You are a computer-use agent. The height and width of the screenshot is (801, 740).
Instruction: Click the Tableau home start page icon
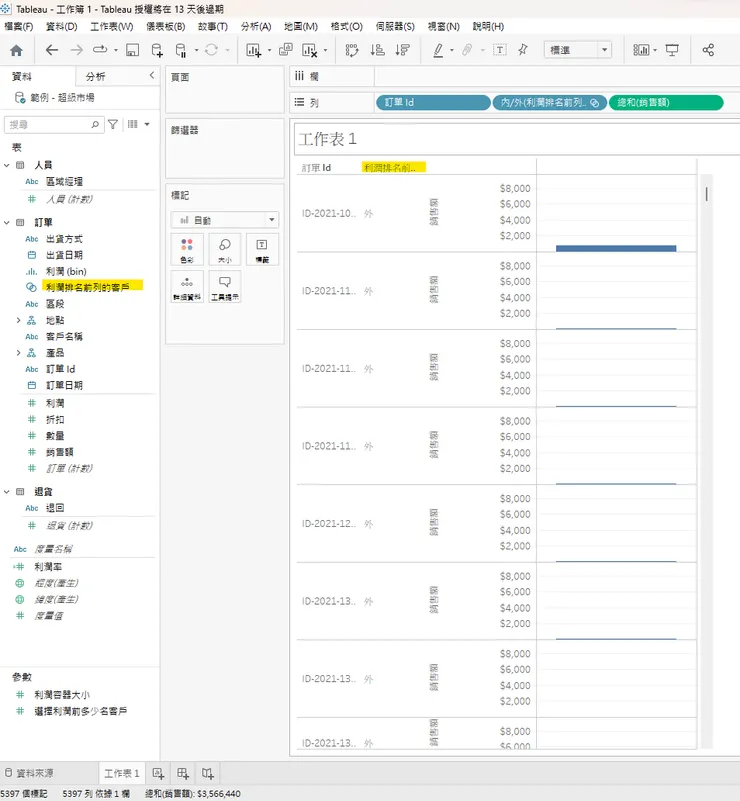click(16, 50)
